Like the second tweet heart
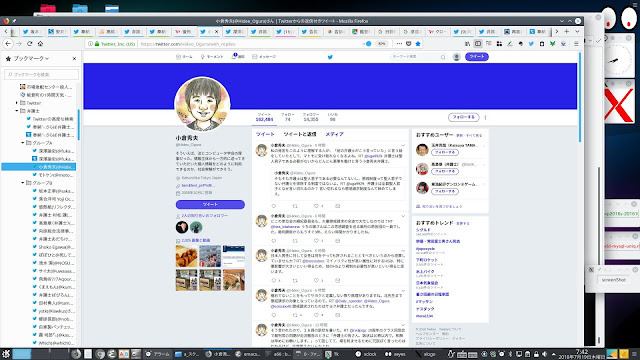 (316, 241)
